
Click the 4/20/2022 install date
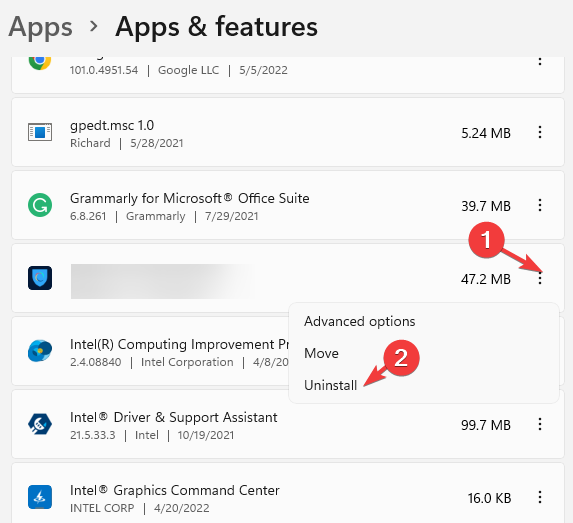pyautogui.click(x=182, y=508)
